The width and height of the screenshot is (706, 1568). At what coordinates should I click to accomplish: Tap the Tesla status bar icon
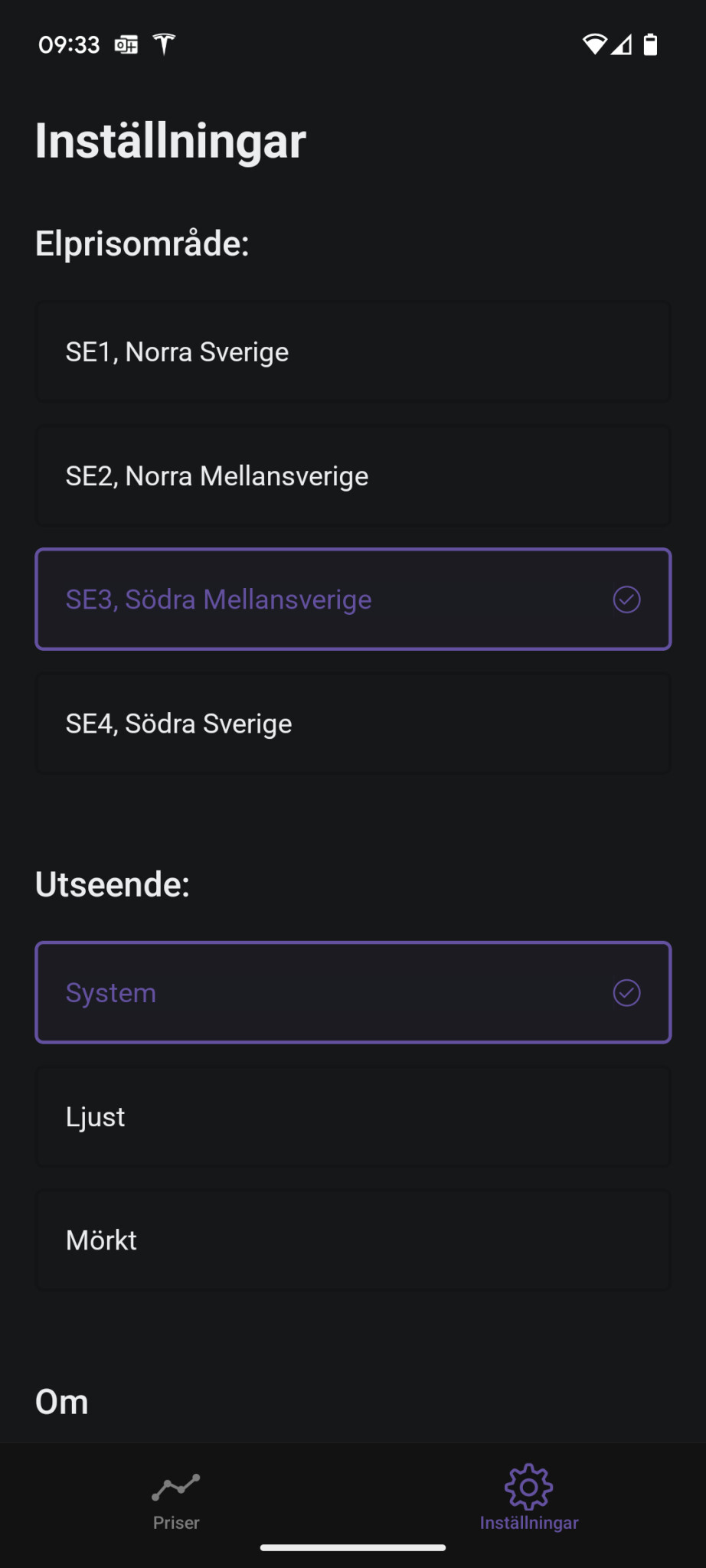[164, 44]
